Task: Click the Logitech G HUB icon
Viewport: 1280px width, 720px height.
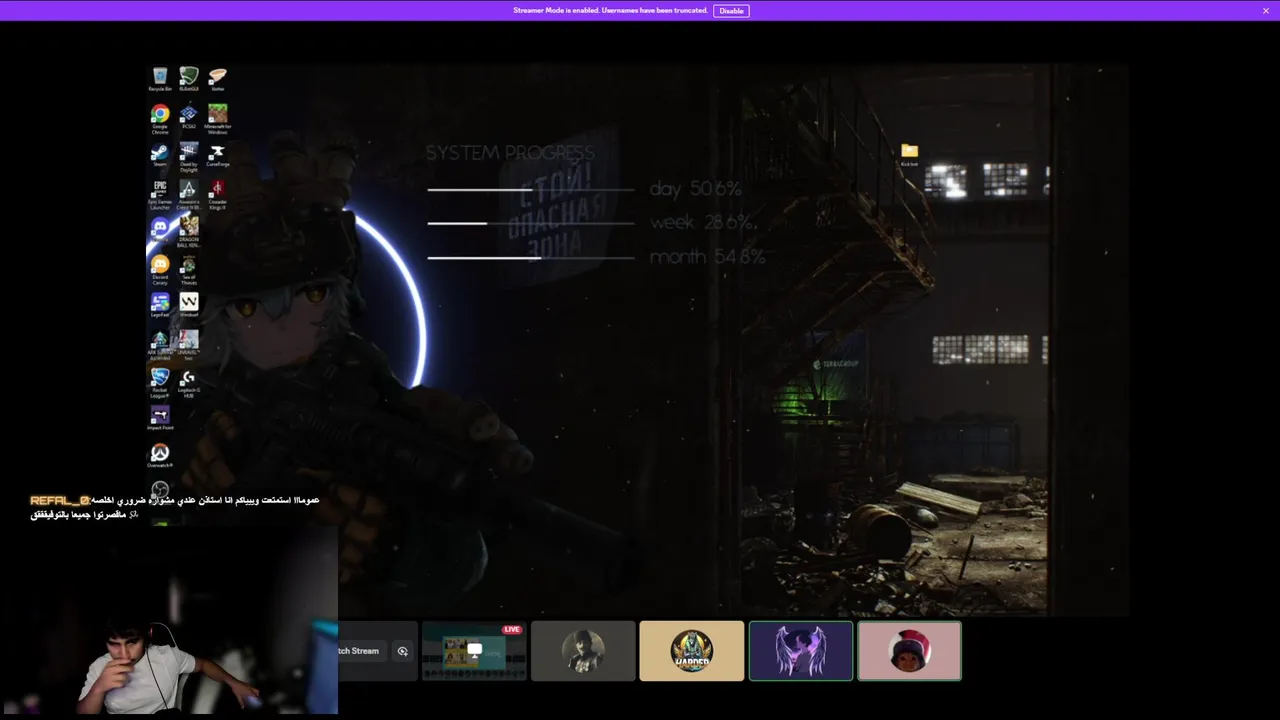Action: (189, 383)
